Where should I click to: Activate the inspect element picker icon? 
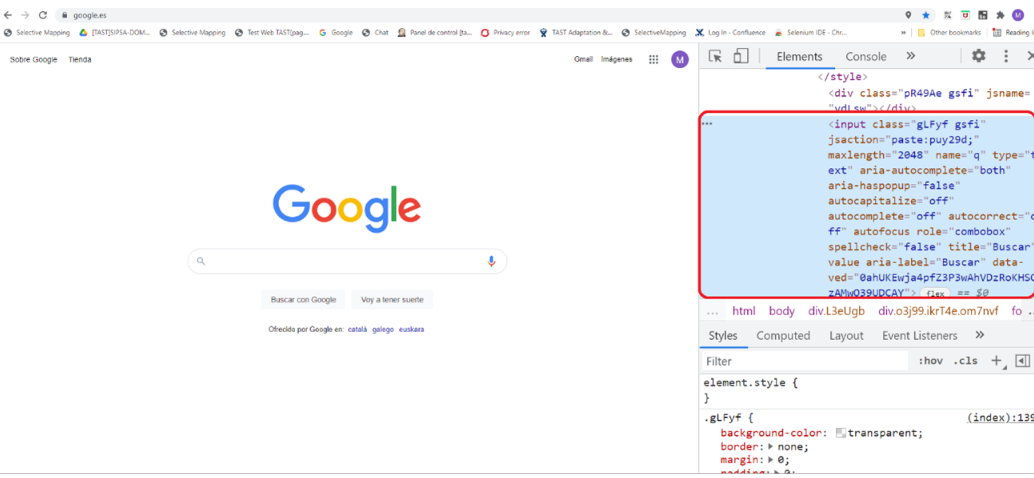[x=716, y=57]
